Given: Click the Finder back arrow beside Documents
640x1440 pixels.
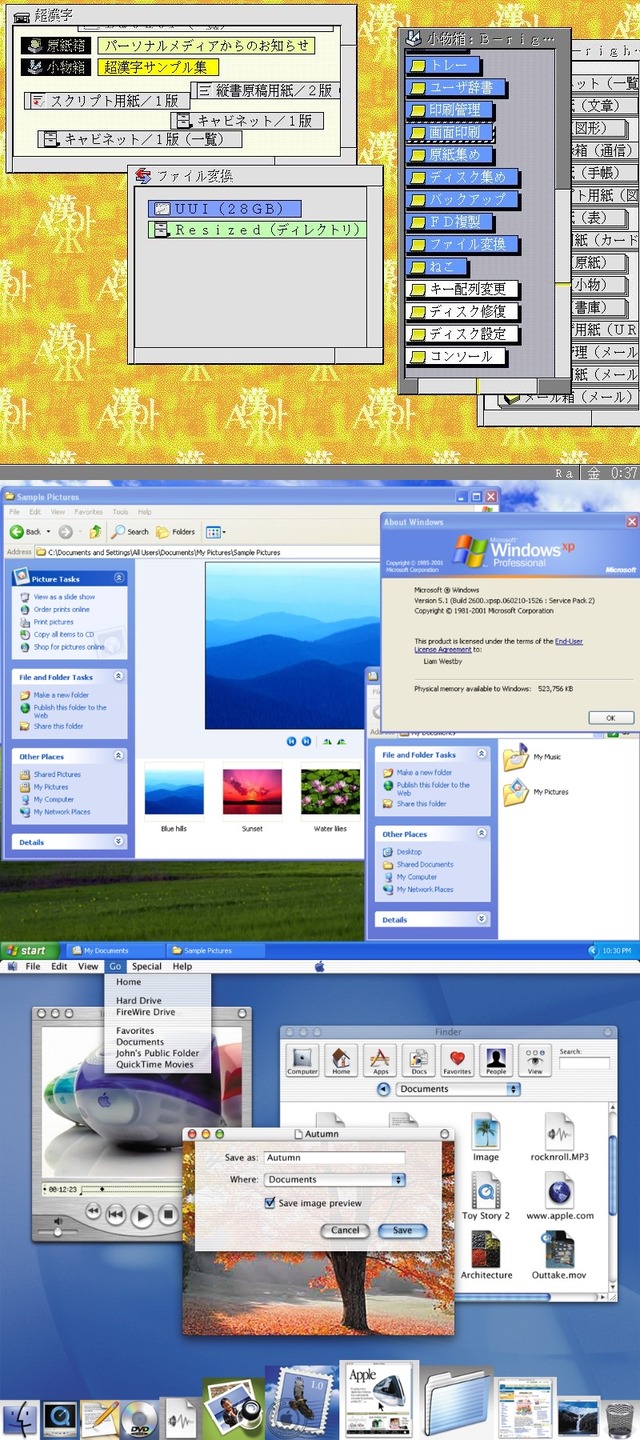Looking at the screenshot, I should pos(383,1089).
